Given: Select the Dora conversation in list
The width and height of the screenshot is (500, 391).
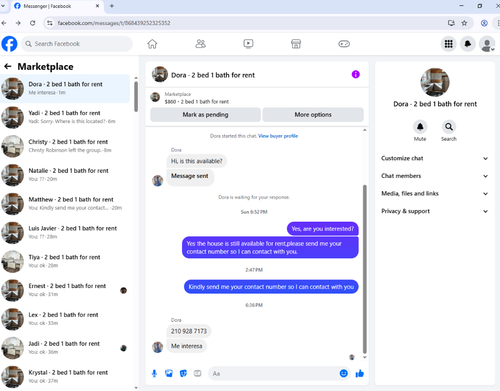Looking at the screenshot, I should tap(65, 88).
